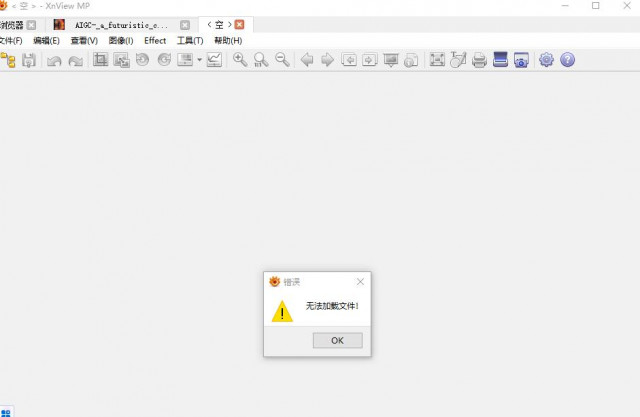Image resolution: width=640 pixels, height=417 pixels.
Task: Click the Zoom in magnifier
Action: click(x=240, y=60)
